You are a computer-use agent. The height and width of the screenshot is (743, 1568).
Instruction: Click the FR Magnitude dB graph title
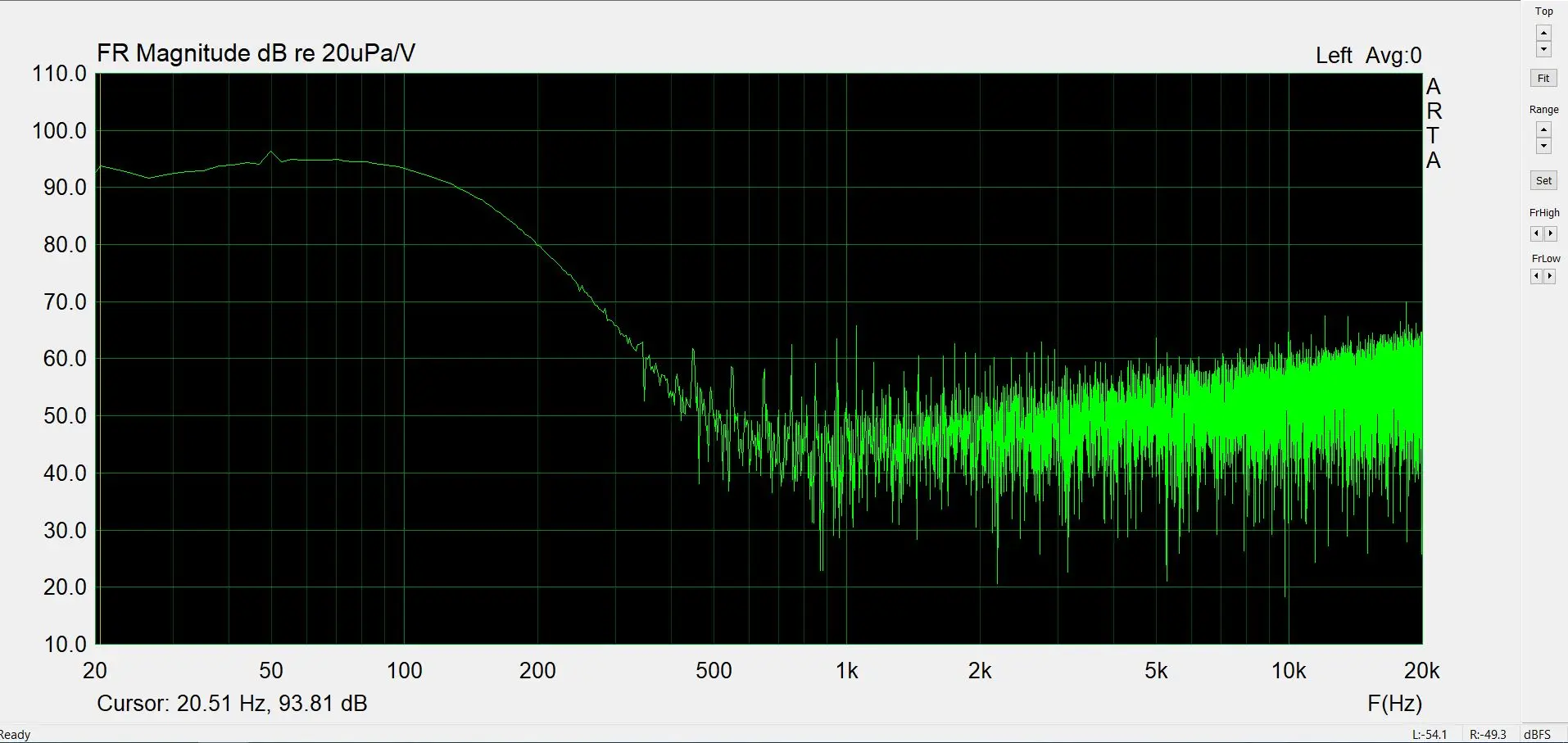click(x=256, y=53)
